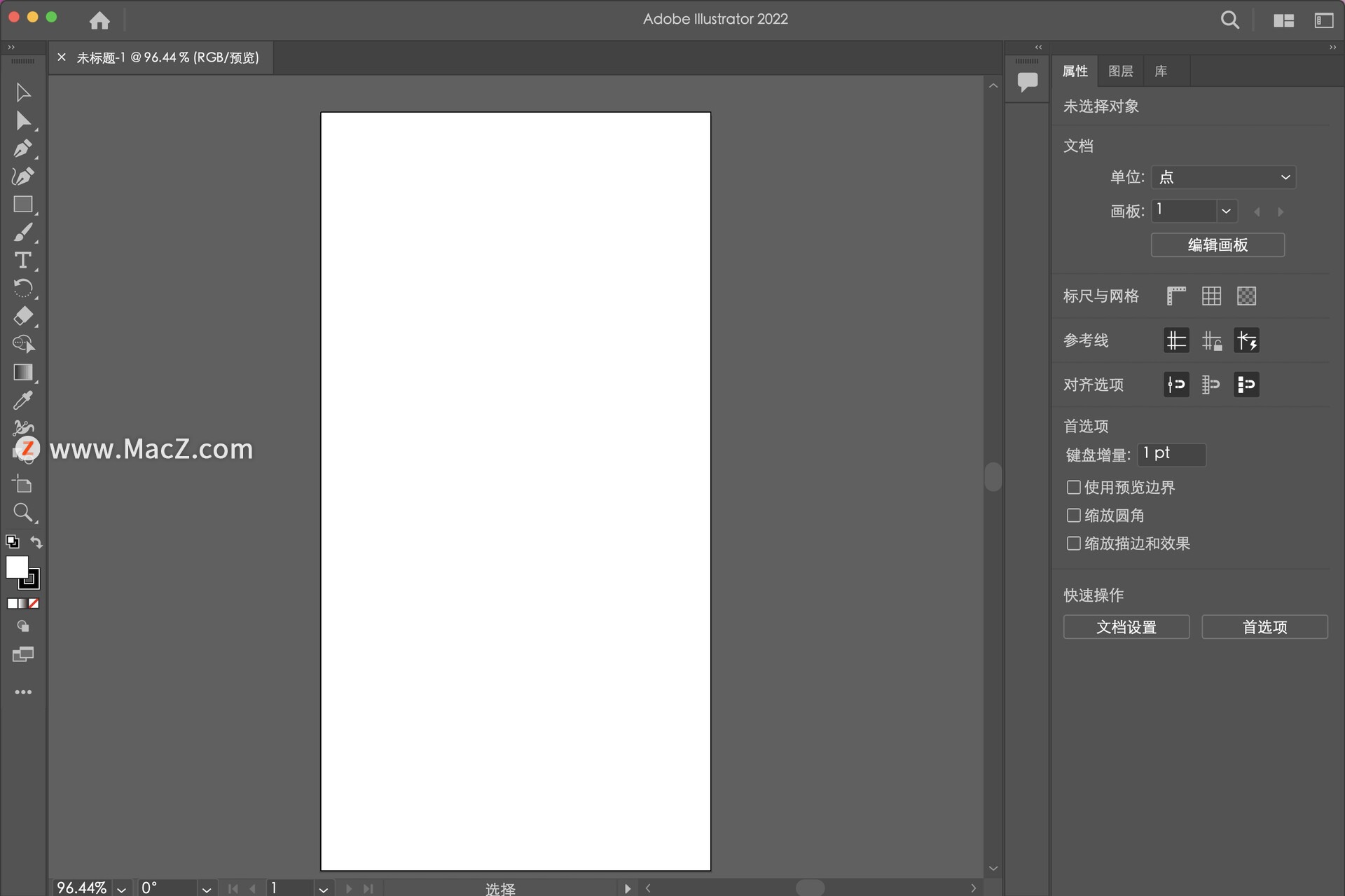Click the 编辑画板 button
The image size is (1345, 896).
(x=1217, y=245)
